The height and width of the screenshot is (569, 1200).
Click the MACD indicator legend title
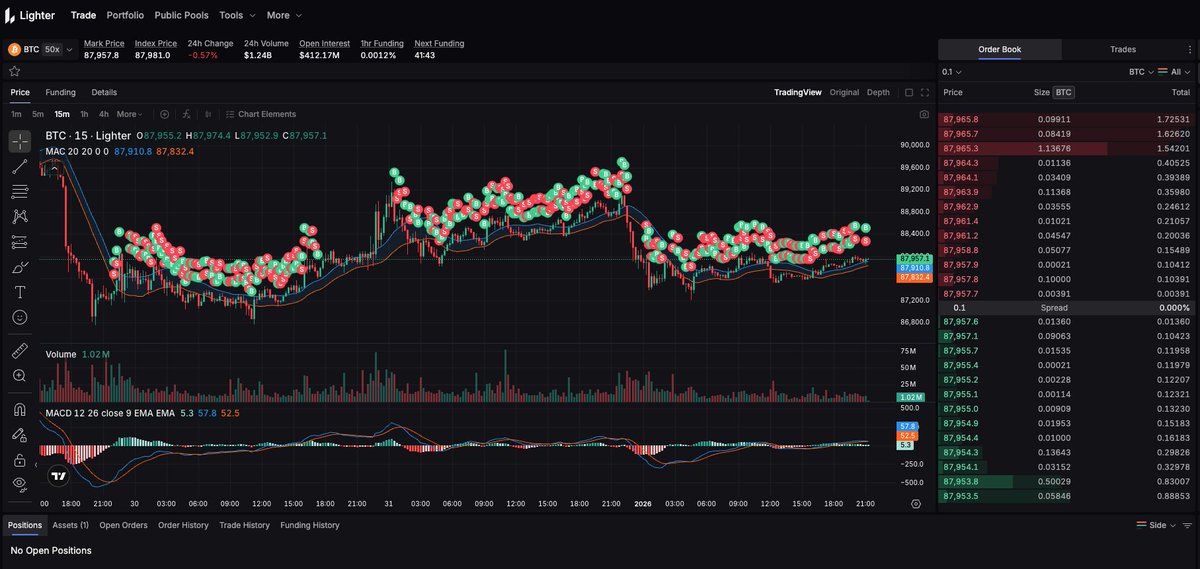click(110, 412)
